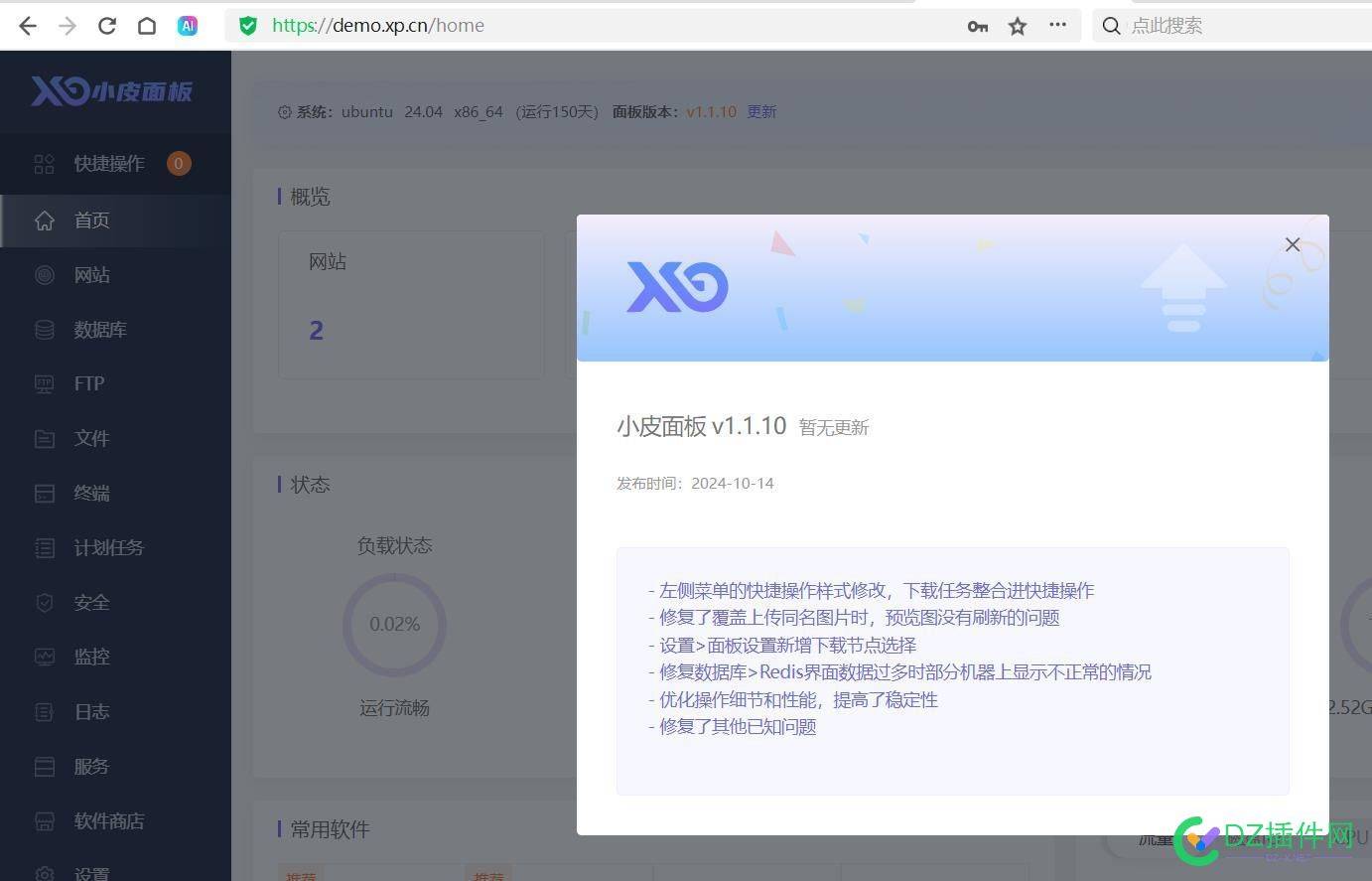The image size is (1372, 881).
Task: Go to 首页 in the sidebar
Action: point(115,220)
